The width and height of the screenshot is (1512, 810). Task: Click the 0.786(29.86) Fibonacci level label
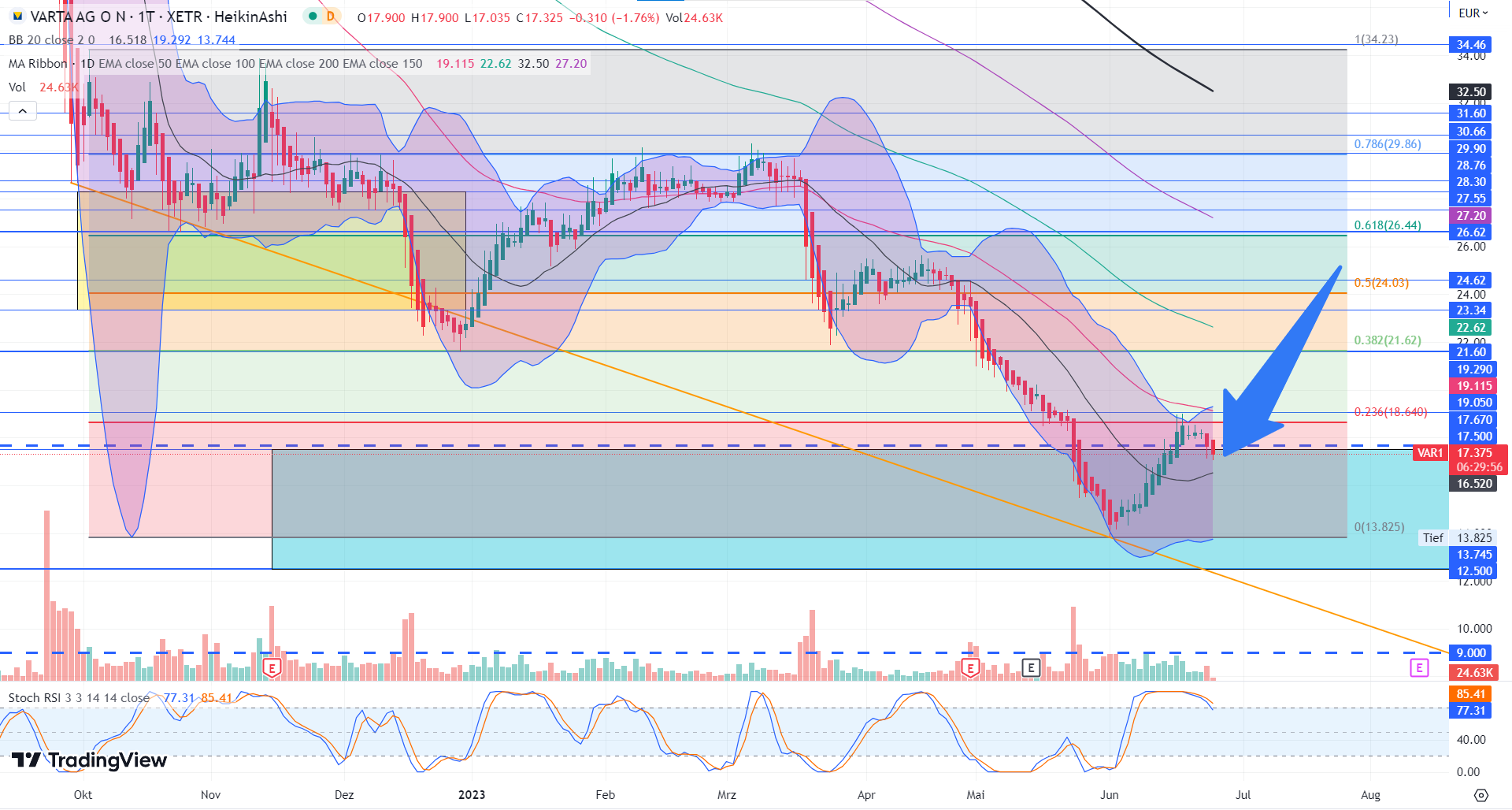pyautogui.click(x=1388, y=144)
